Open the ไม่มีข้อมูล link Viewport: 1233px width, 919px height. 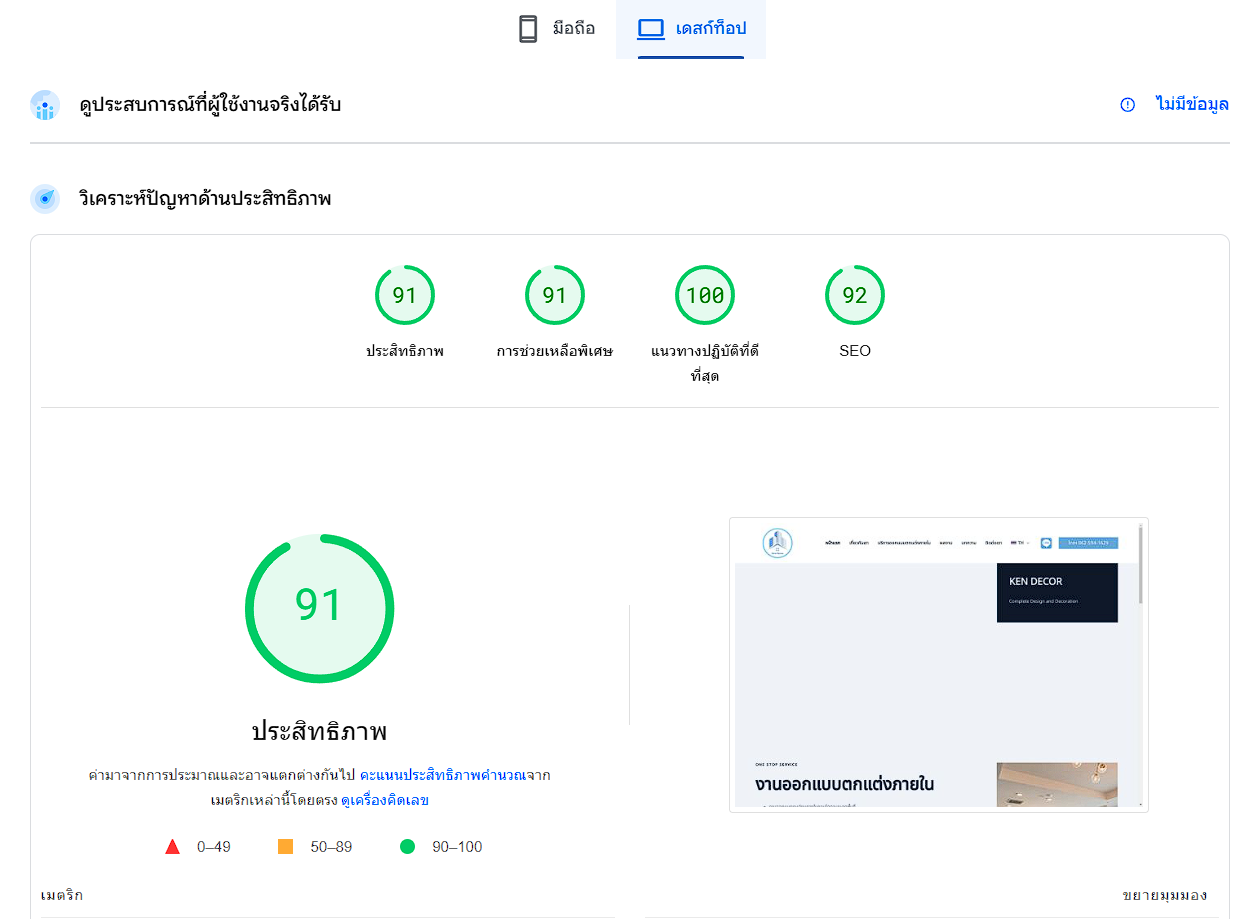pyautogui.click(x=1192, y=104)
